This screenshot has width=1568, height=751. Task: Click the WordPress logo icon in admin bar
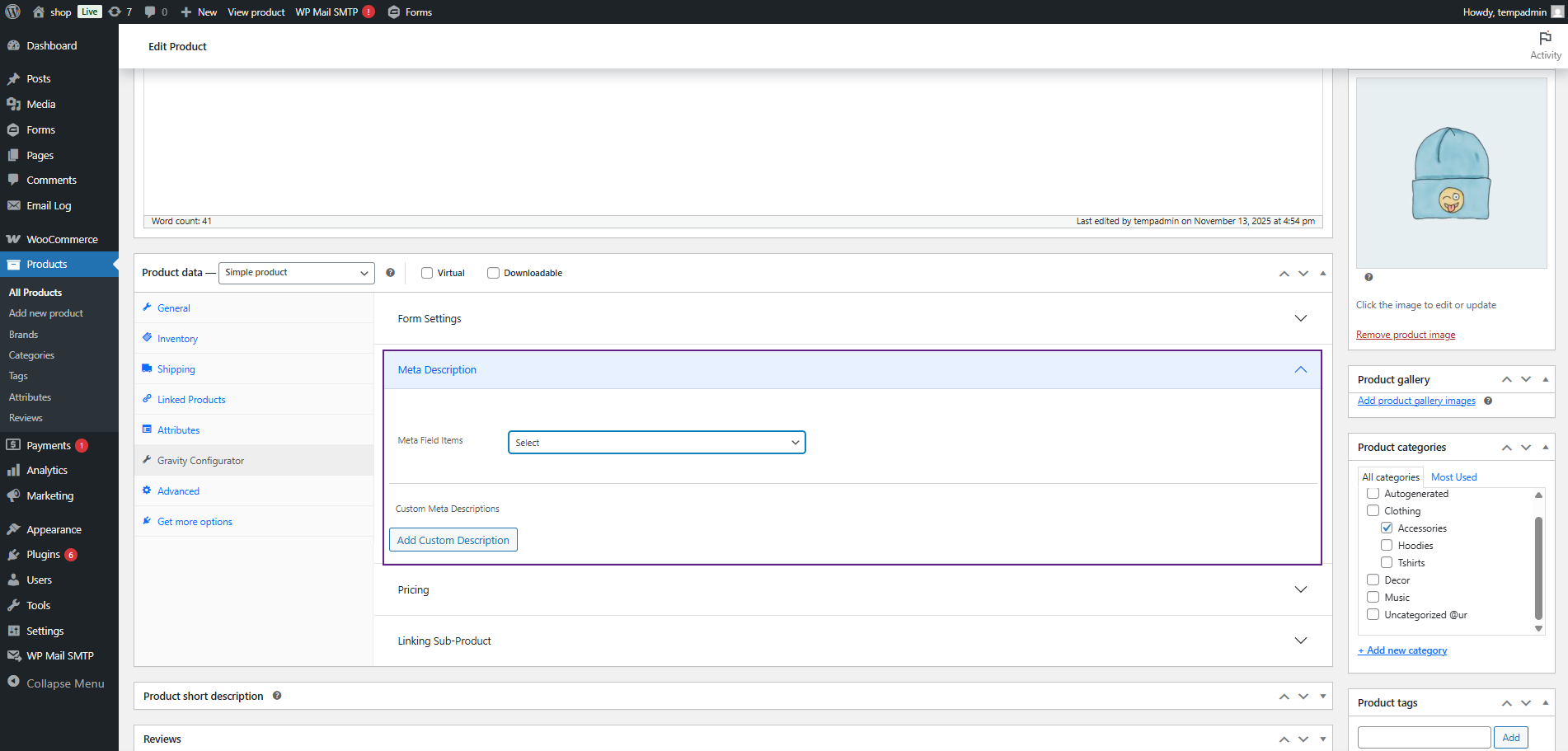click(x=12, y=12)
